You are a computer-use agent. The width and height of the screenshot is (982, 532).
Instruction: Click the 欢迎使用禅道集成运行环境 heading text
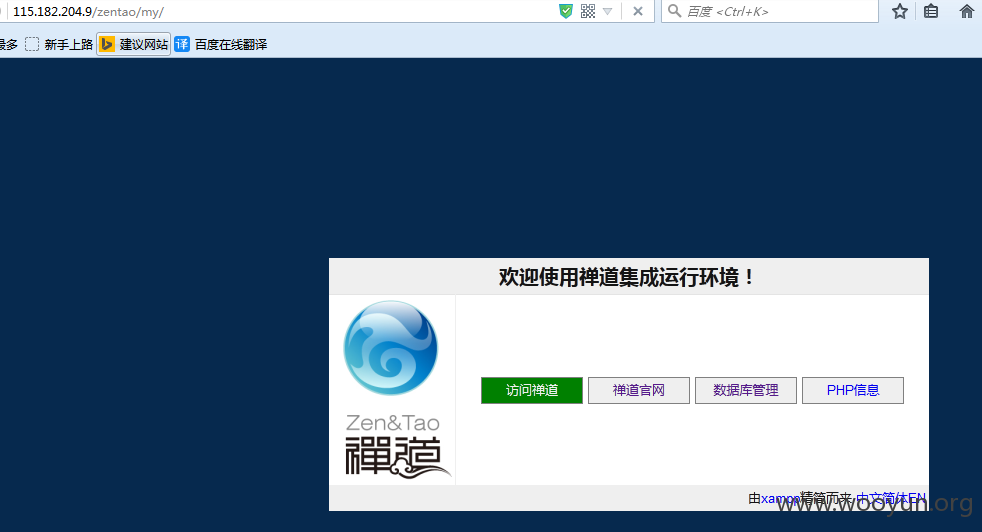tap(628, 277)
